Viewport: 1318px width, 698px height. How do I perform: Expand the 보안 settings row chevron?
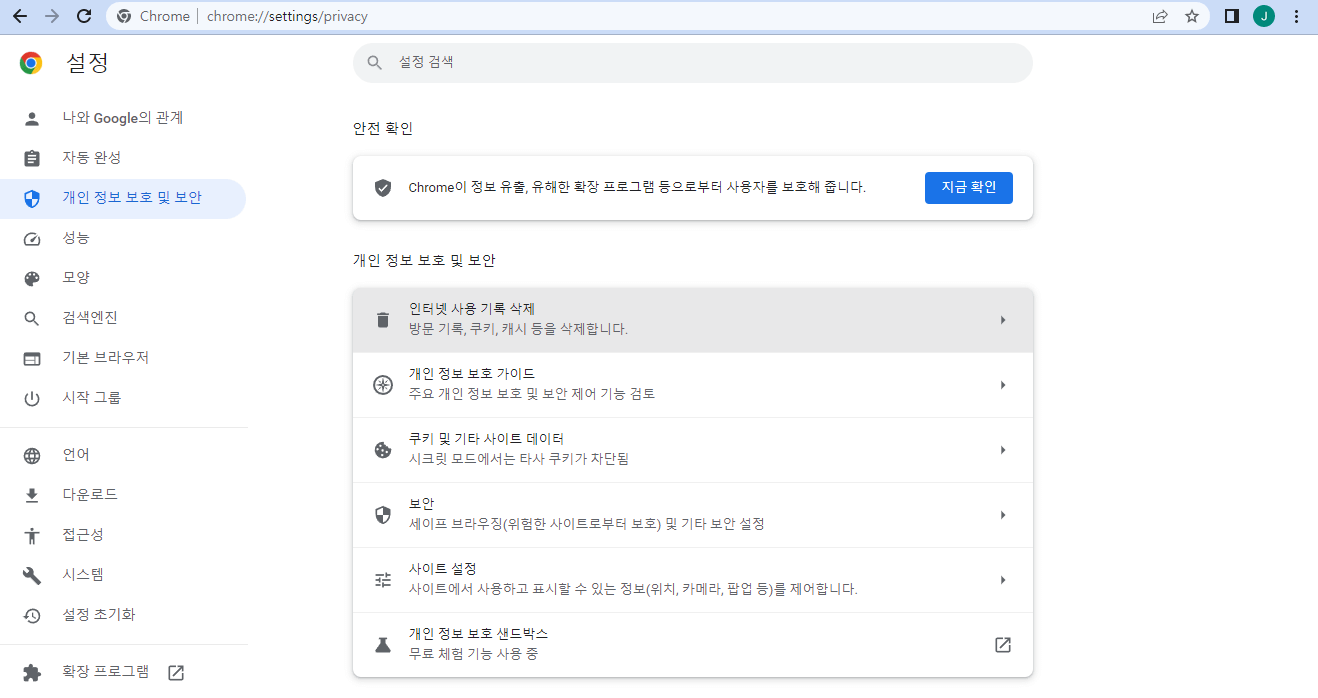tap(1002, 514)
